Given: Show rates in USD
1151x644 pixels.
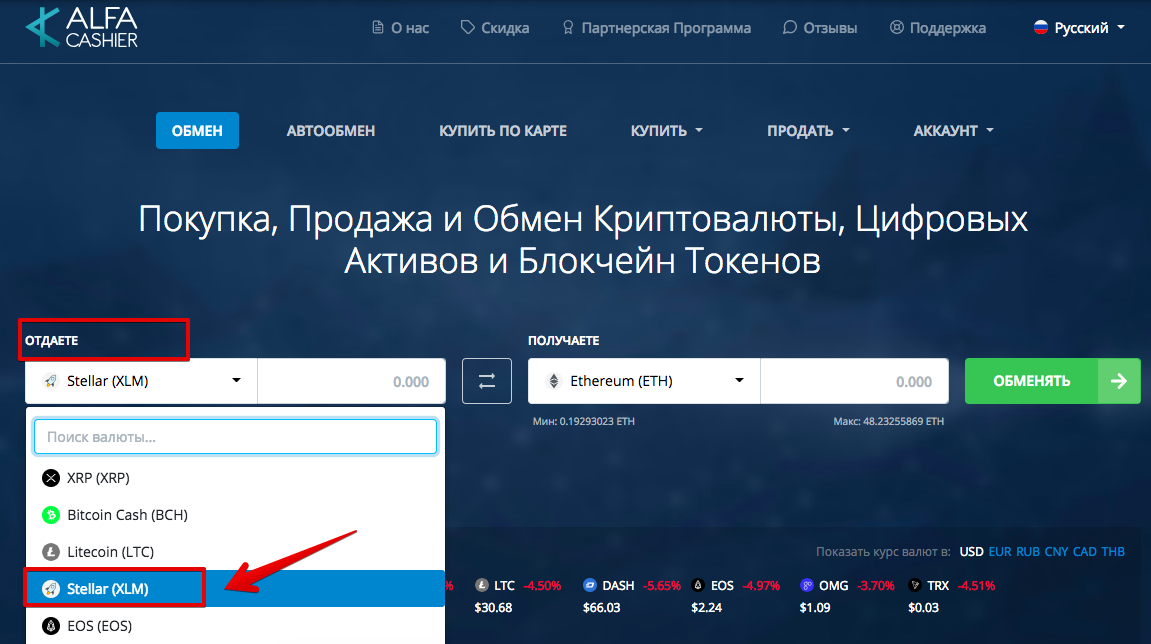Looking at the screenshot, I should tap(971, 551).
